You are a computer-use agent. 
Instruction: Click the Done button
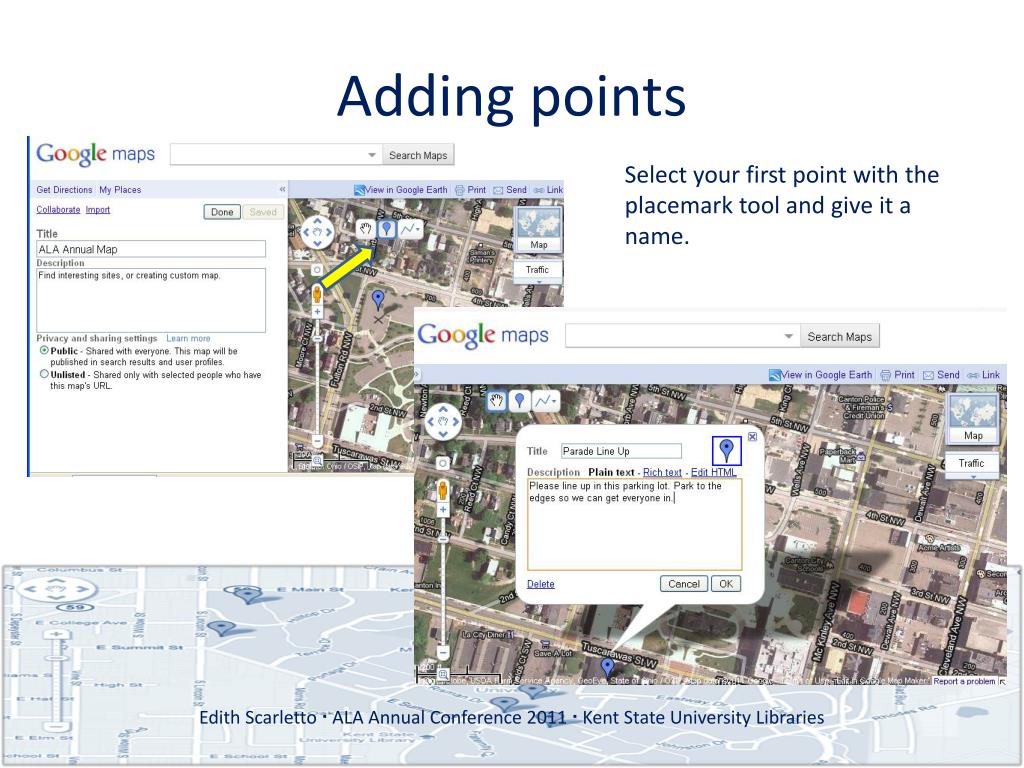point(222,212)
